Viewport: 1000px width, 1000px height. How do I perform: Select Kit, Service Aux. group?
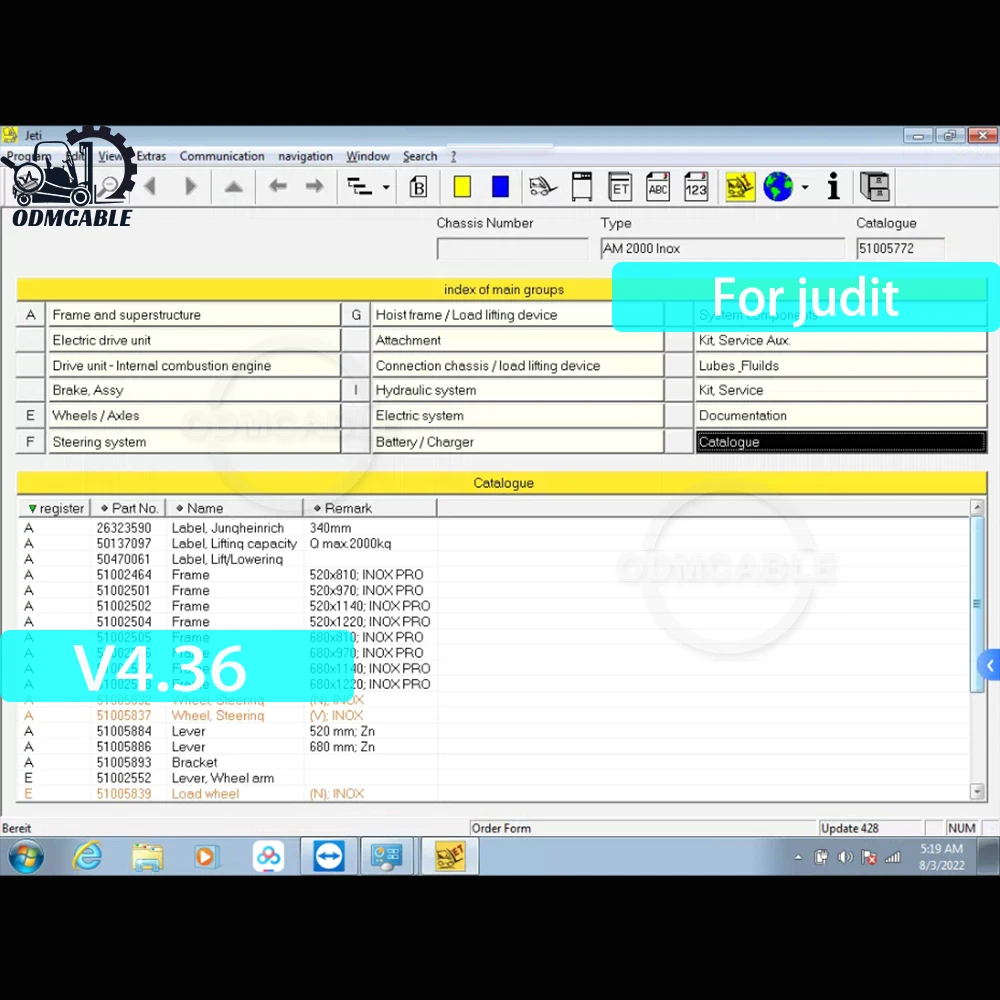[841, 341]
